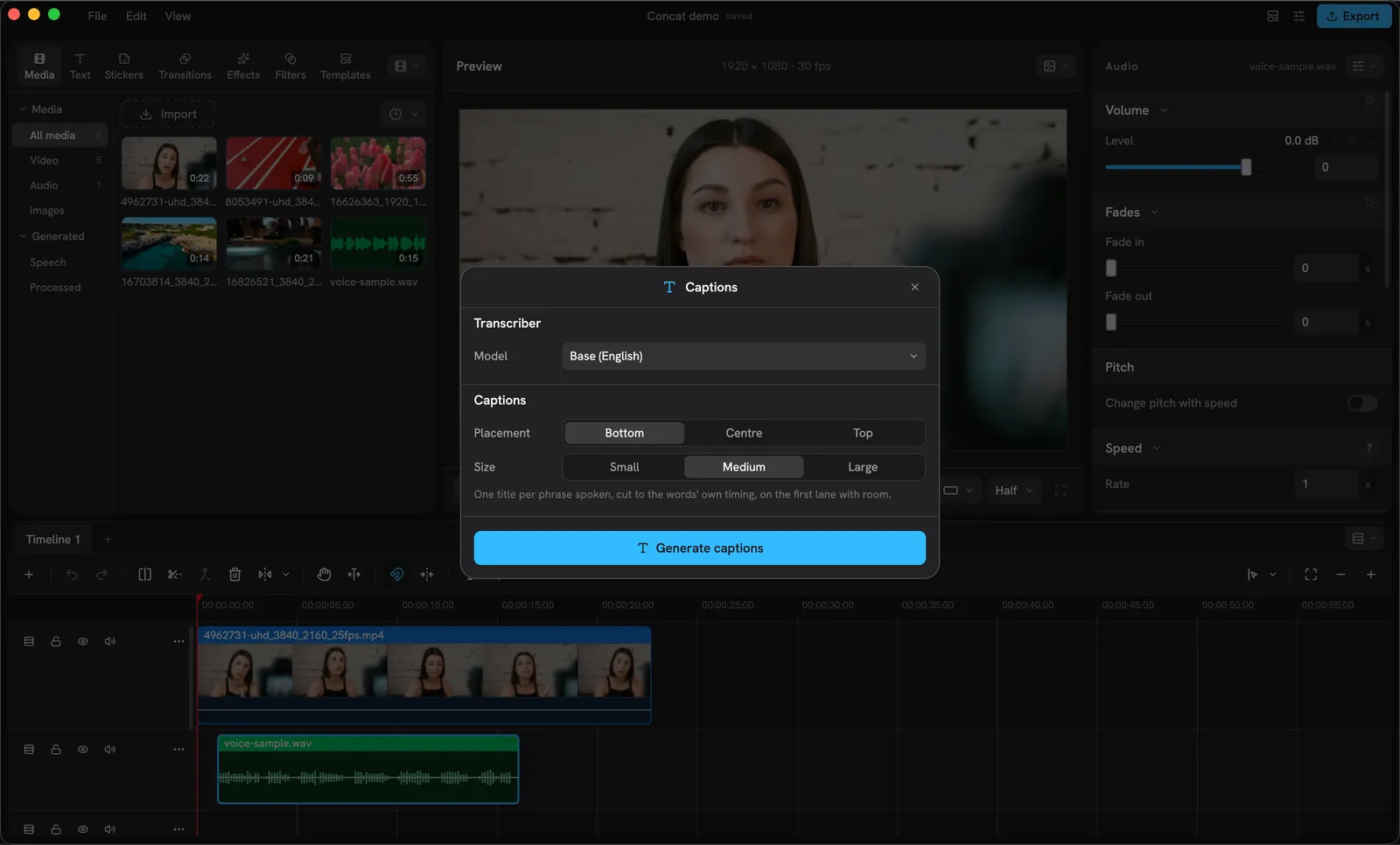Choose Large caption size
Viewport: 1400px width, 845px height.
pos(863,467)
